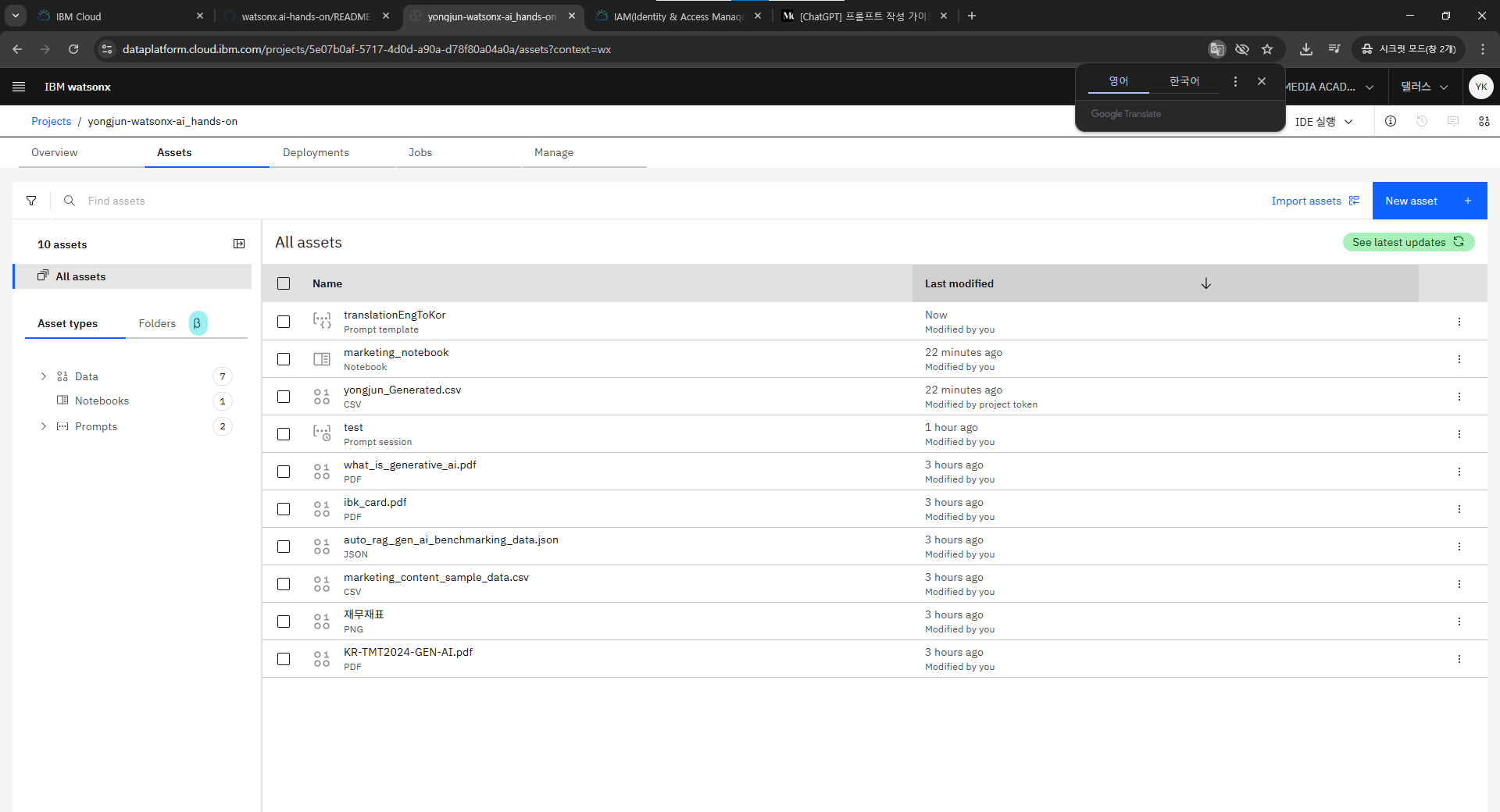Bookmark this page with the star icon
Screen dimensions: 1500x812
pyautogui.click(x=1267, y=49)
